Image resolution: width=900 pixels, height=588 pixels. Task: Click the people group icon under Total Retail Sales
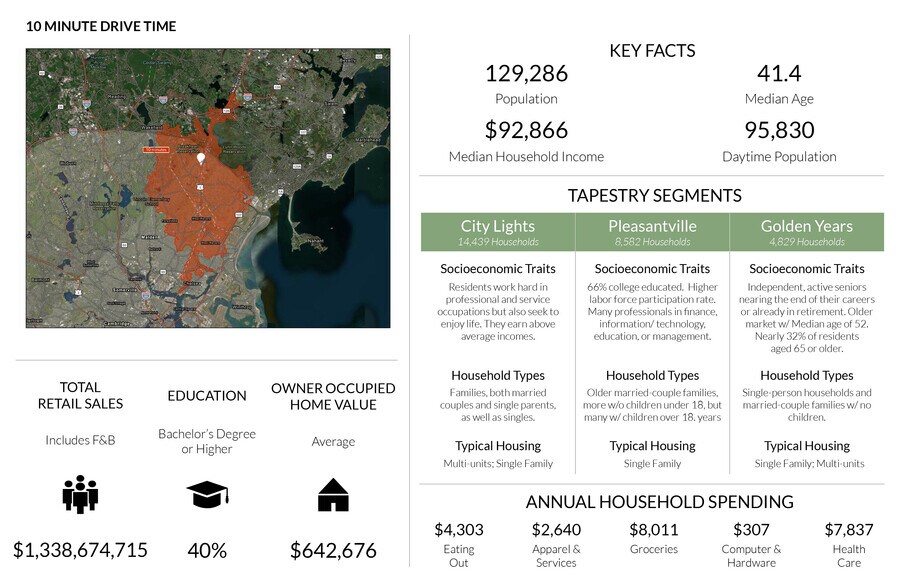point(80,494)
